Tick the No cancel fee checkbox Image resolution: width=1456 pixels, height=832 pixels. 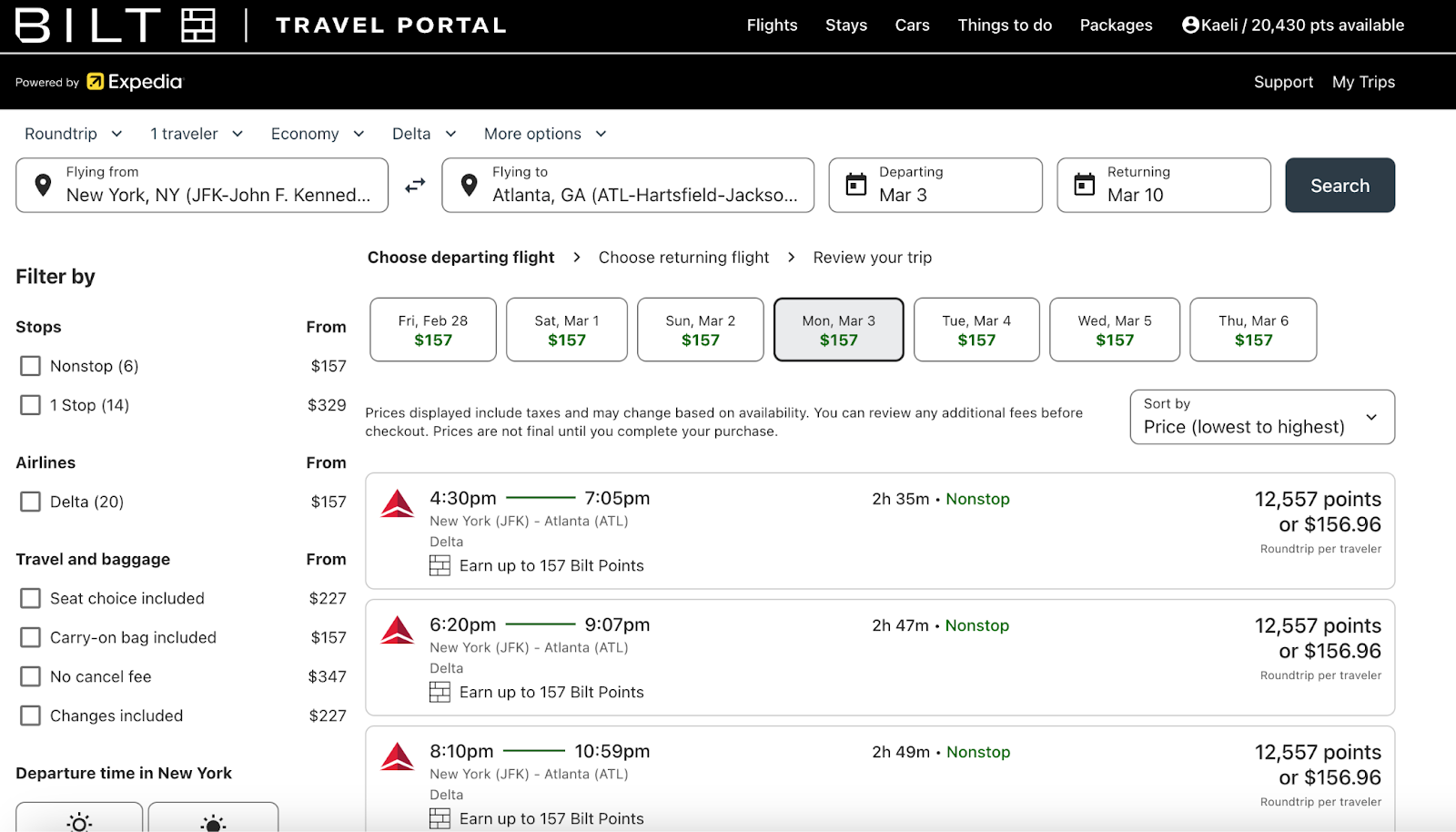point(31,676)
